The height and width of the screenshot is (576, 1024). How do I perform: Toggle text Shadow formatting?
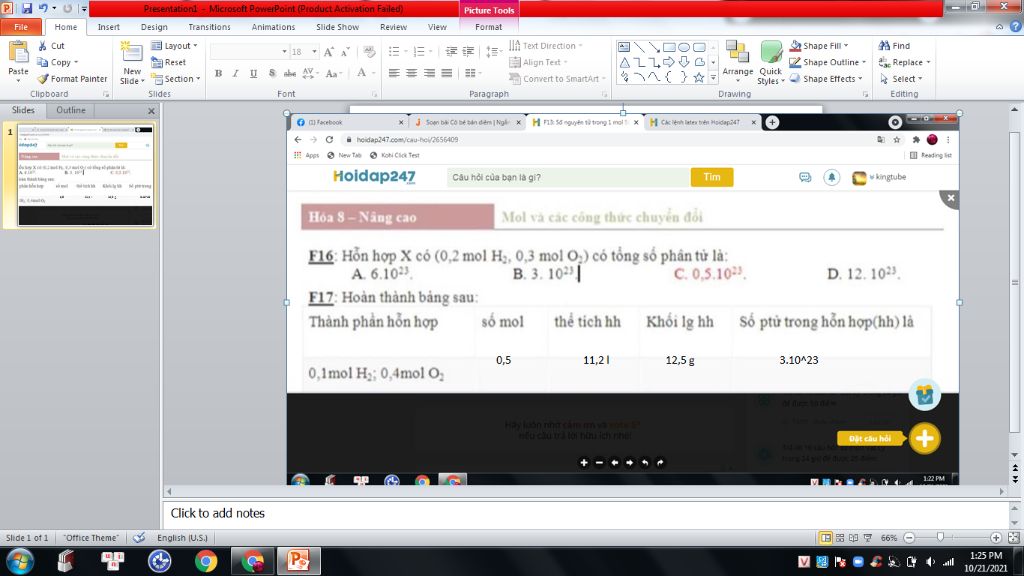click(x=272, y=73)
